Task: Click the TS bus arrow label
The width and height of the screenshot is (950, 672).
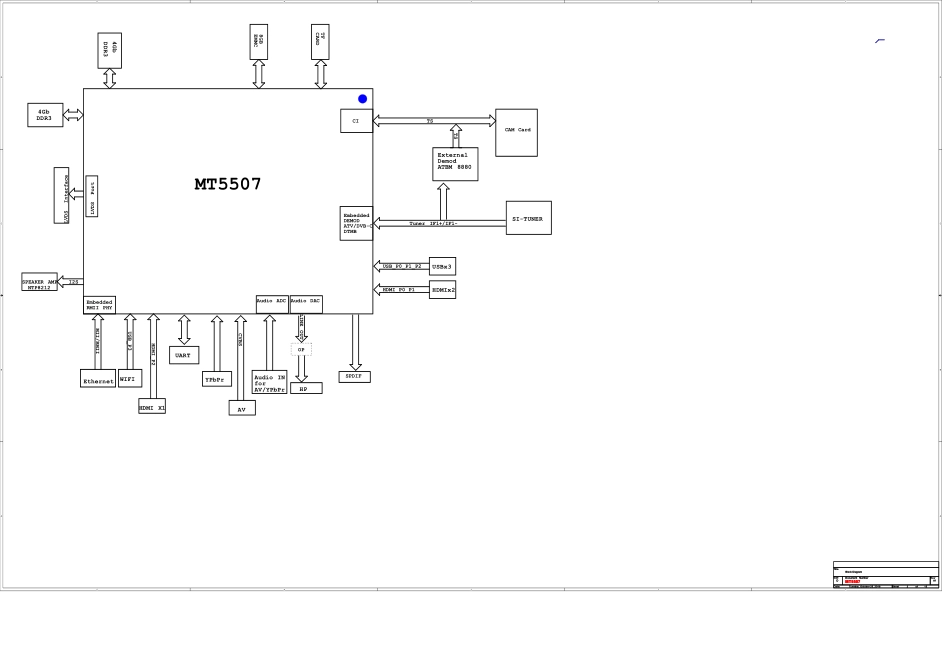Action: [x=430, y=121]
